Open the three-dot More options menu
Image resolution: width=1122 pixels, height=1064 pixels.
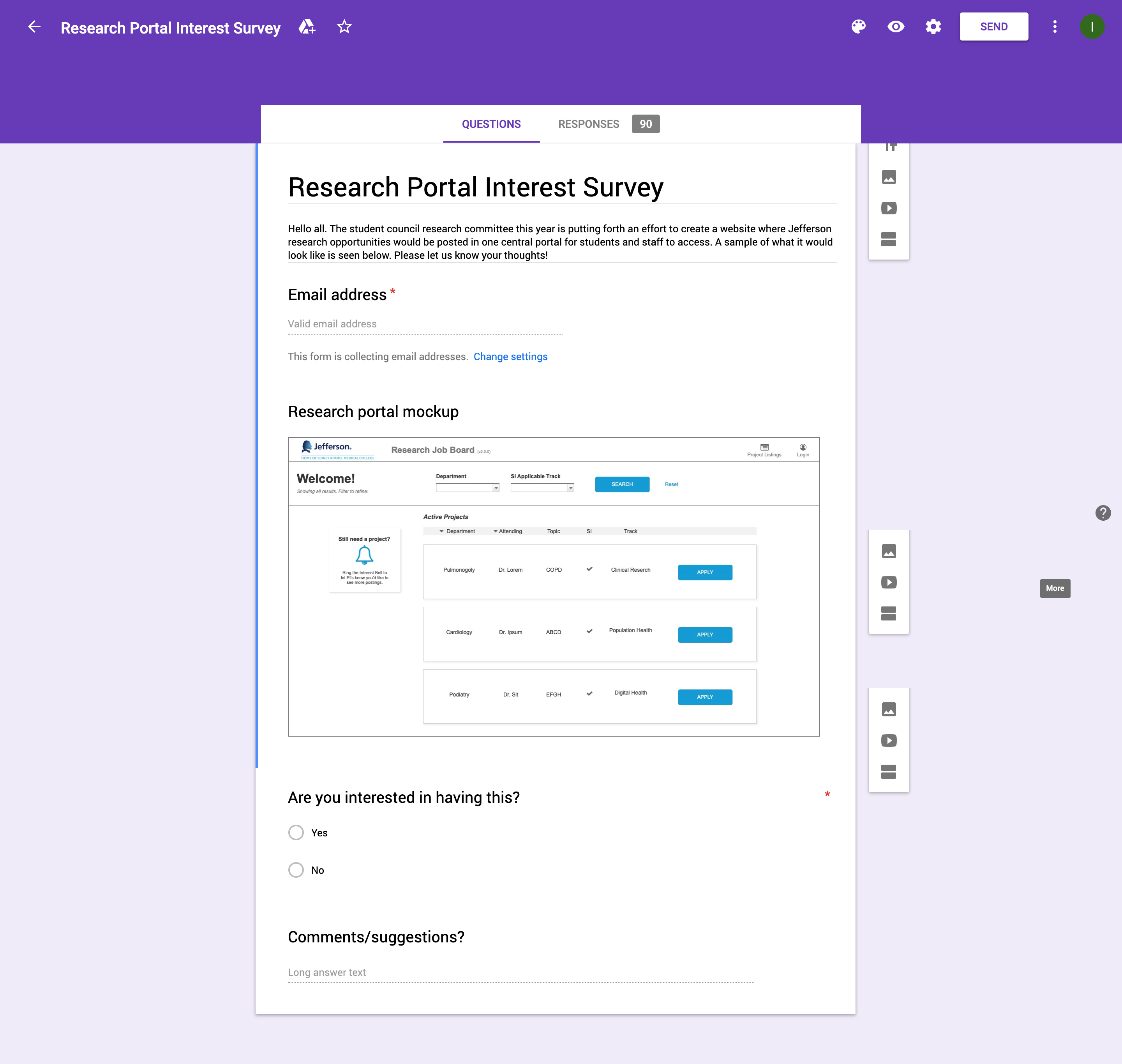[1055, 27]
